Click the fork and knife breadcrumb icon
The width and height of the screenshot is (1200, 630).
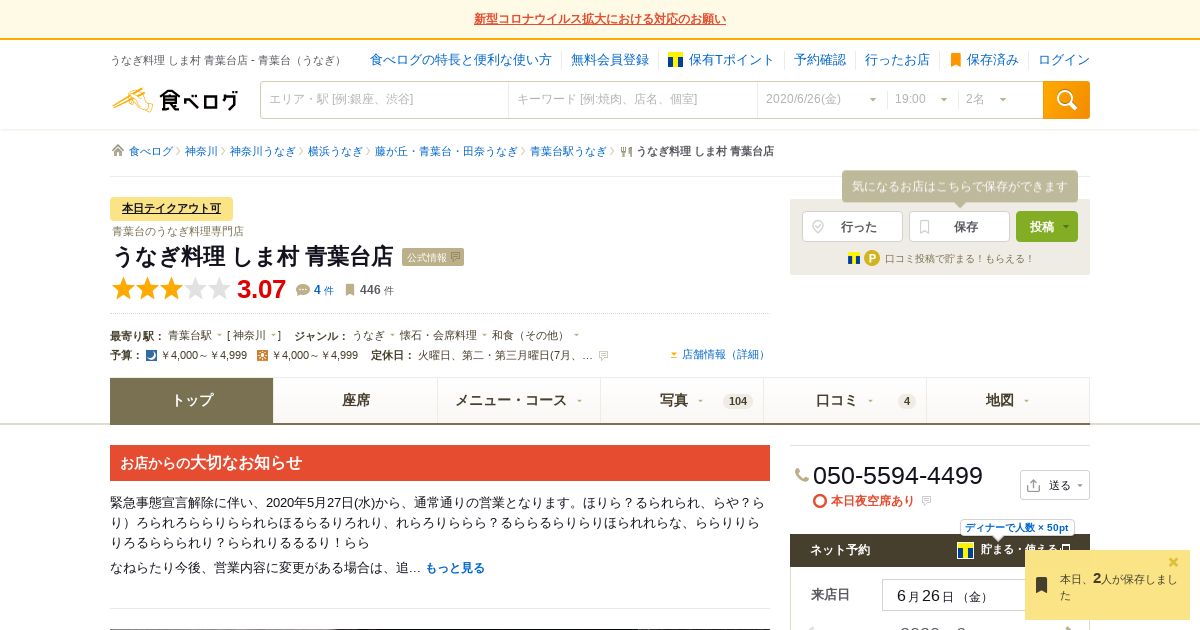pos(626,151)
